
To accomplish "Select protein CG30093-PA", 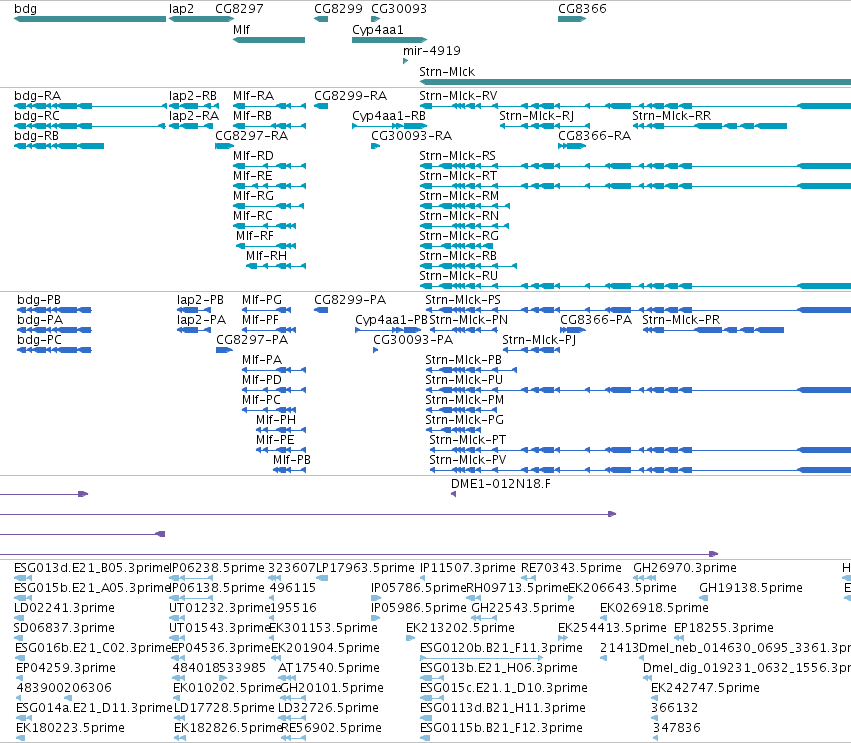I will 413,340.
